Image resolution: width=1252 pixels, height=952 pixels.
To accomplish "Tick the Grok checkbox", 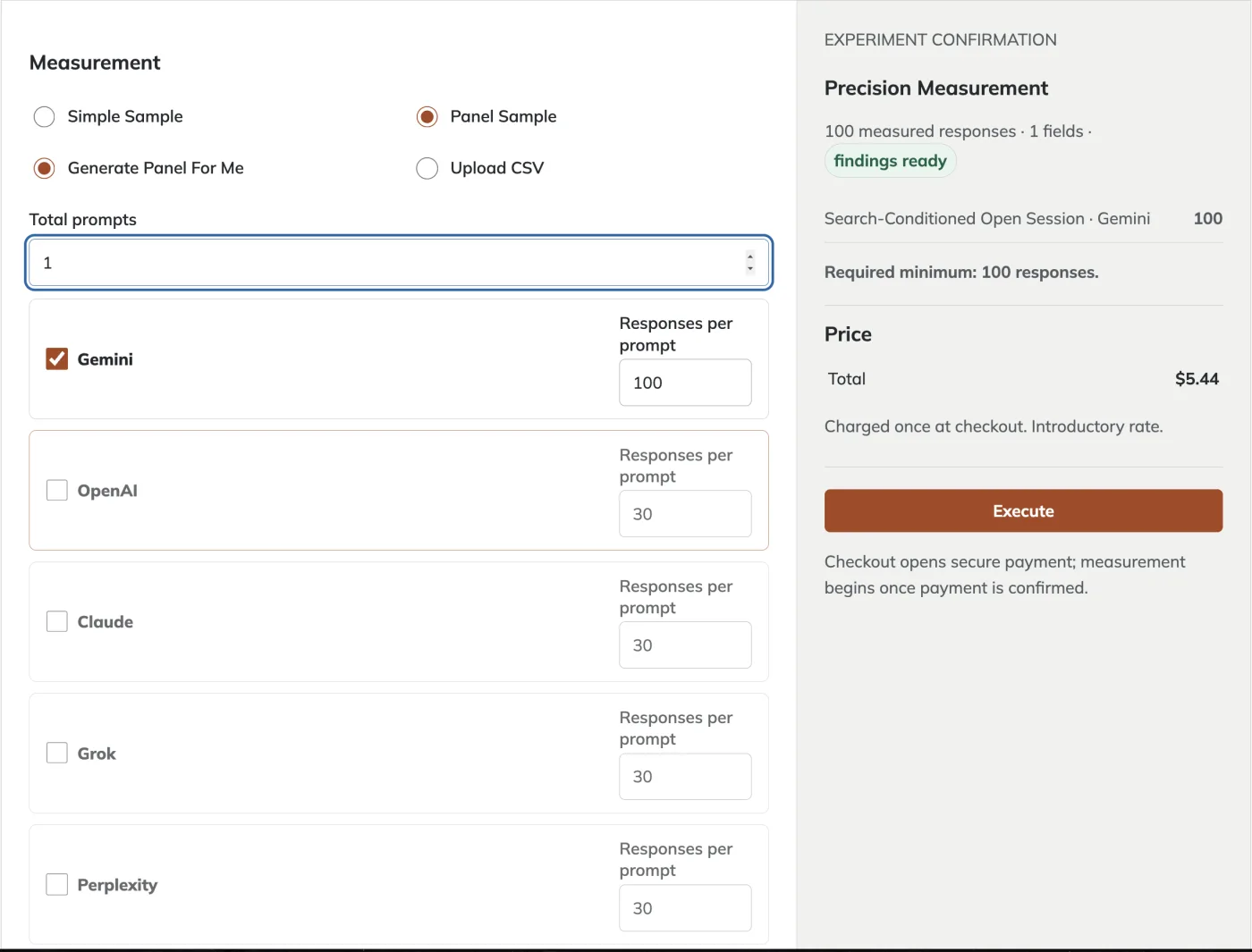I will (x=57, y=753).
